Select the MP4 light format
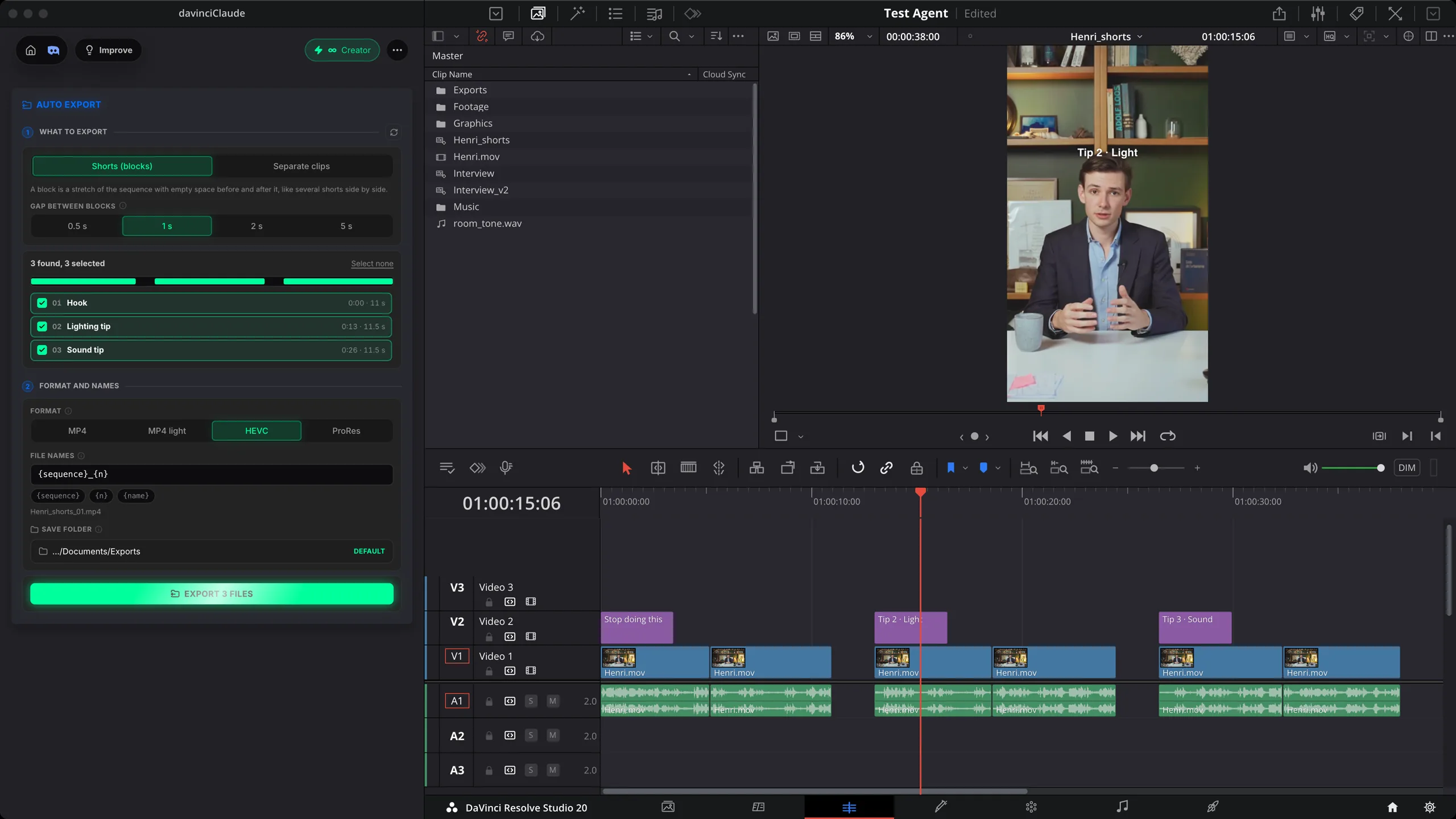The image size is (1456, 819). tap(167, 431)
